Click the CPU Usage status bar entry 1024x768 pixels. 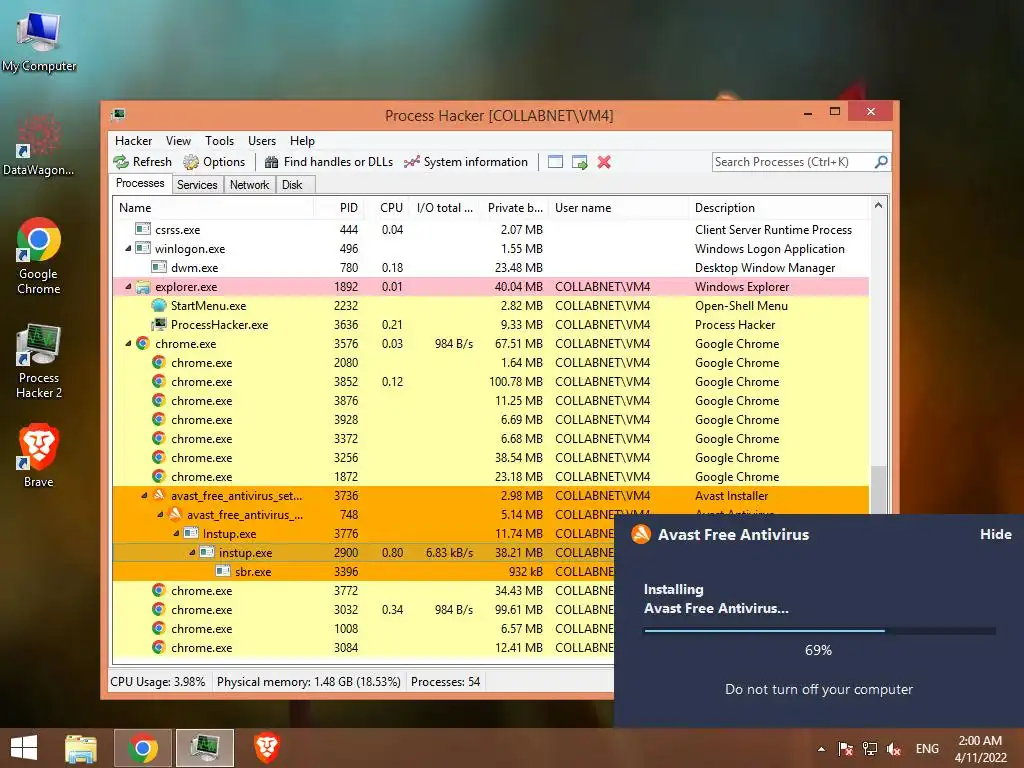[157, 682]
